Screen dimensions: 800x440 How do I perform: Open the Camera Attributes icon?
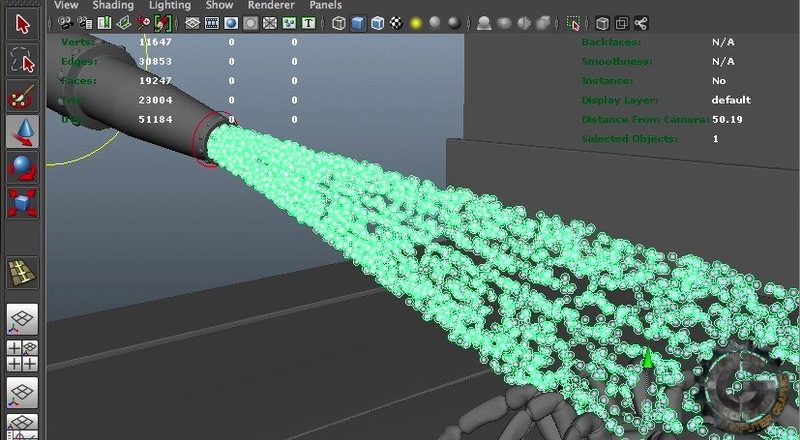point(84,22)
